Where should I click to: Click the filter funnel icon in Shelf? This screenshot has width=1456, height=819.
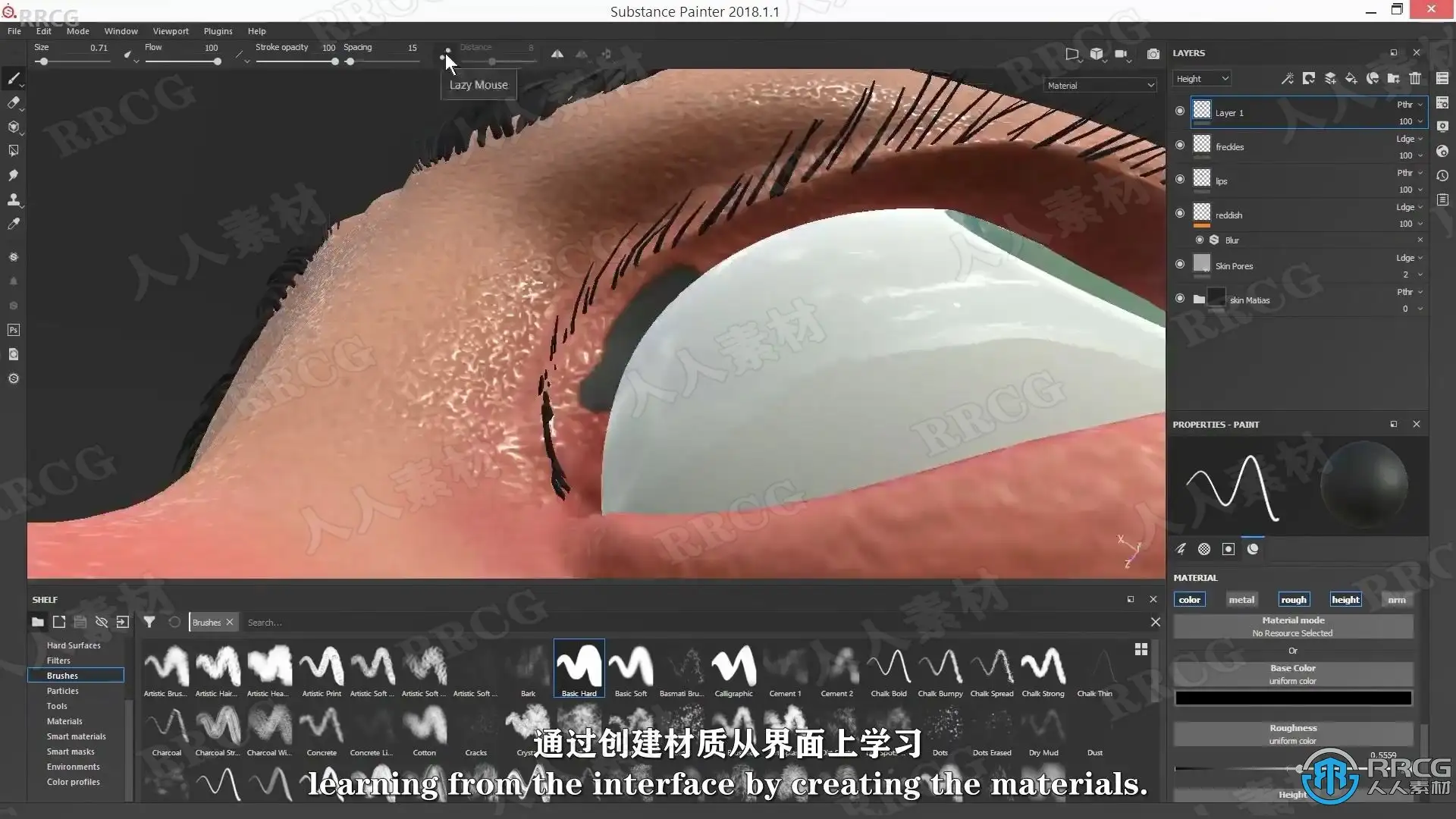tap(149, 622)
